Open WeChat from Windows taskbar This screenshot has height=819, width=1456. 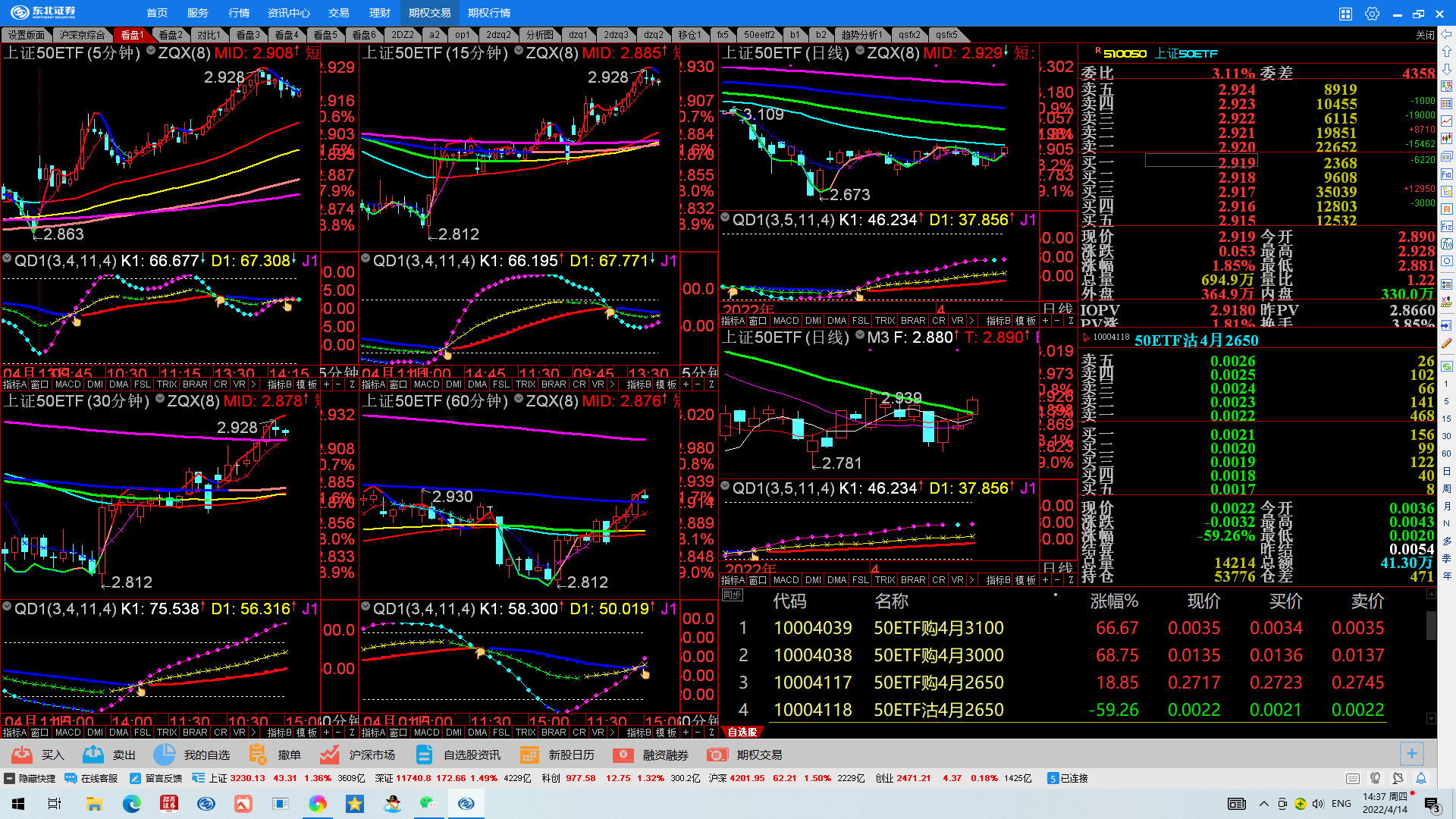[x=428, y=803]
